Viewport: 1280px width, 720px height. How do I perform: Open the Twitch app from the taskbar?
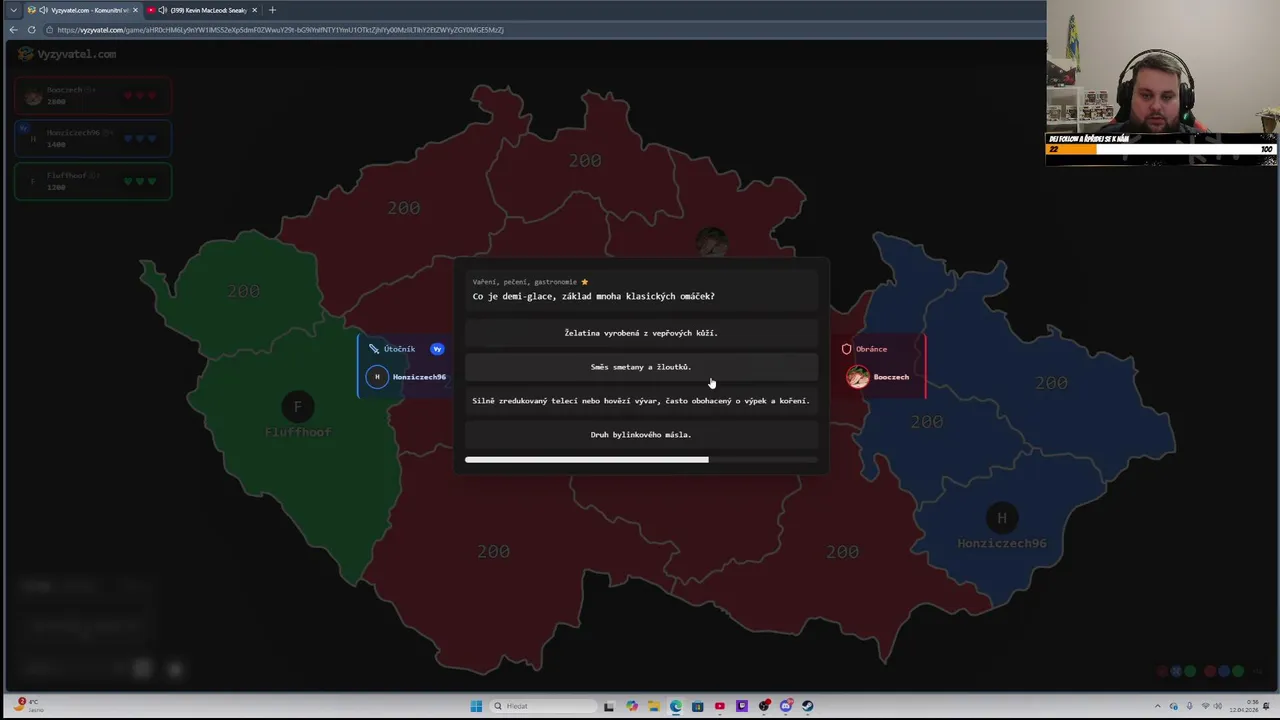[742, 706]
